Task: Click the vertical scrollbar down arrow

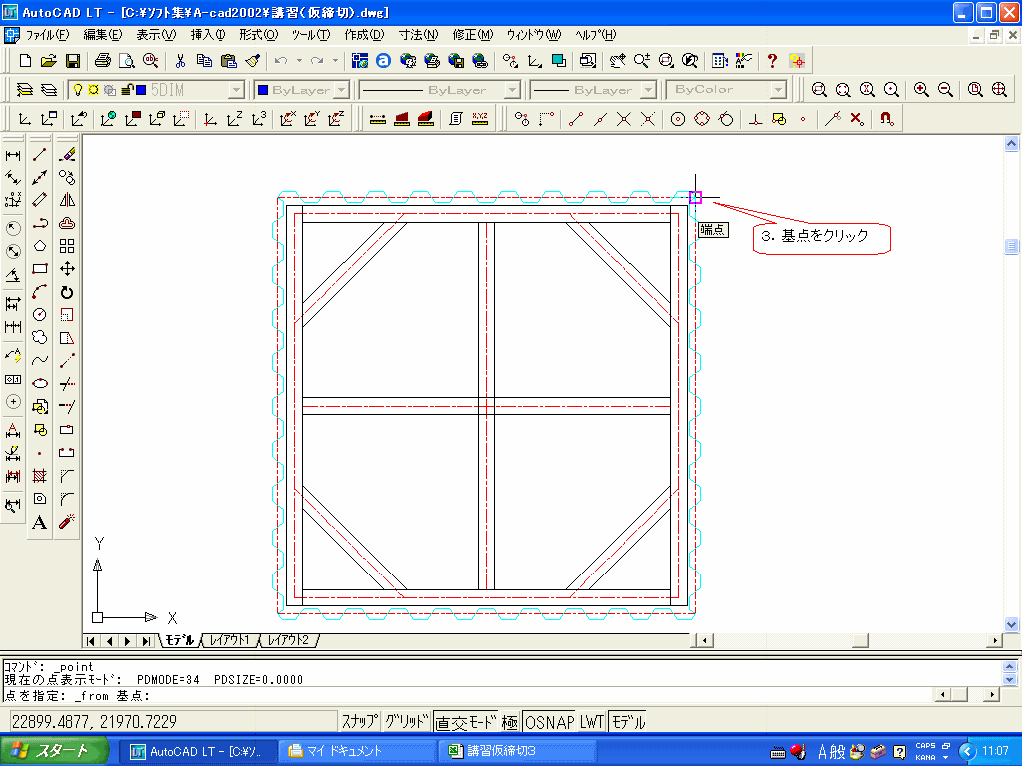Action: coord(1012,624)
